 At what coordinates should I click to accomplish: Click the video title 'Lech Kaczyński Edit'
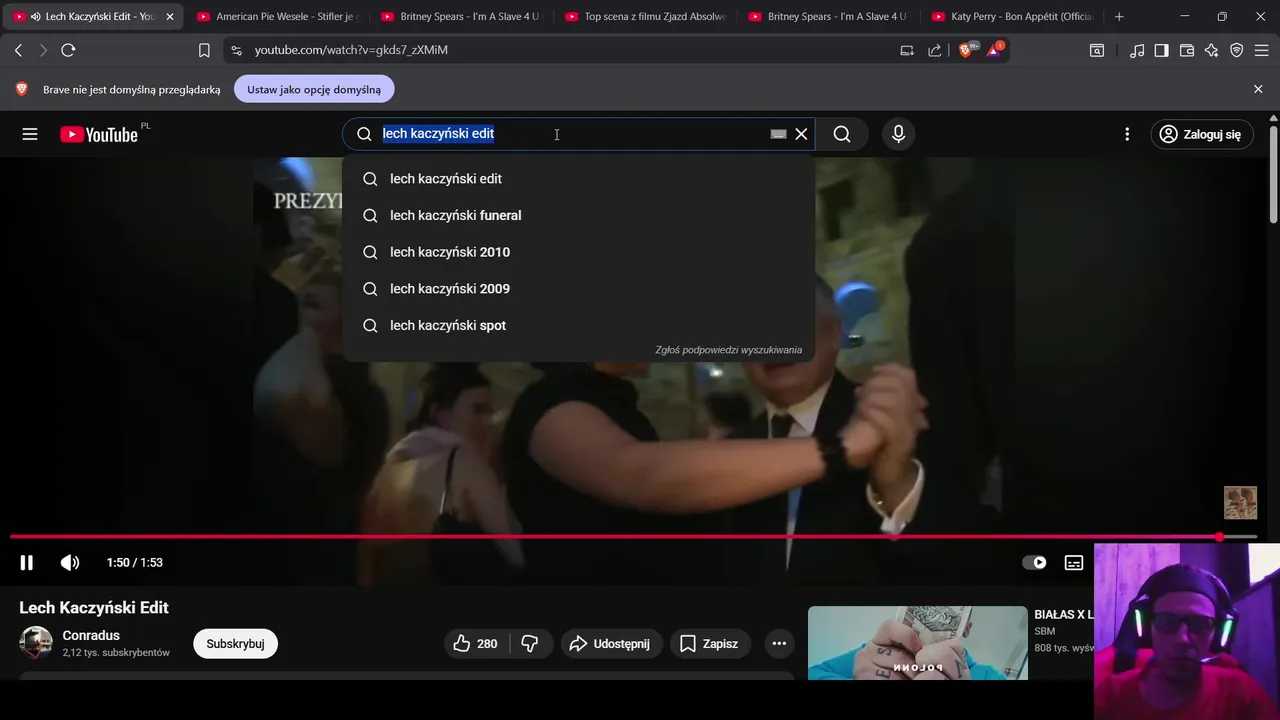click(94, 608)
